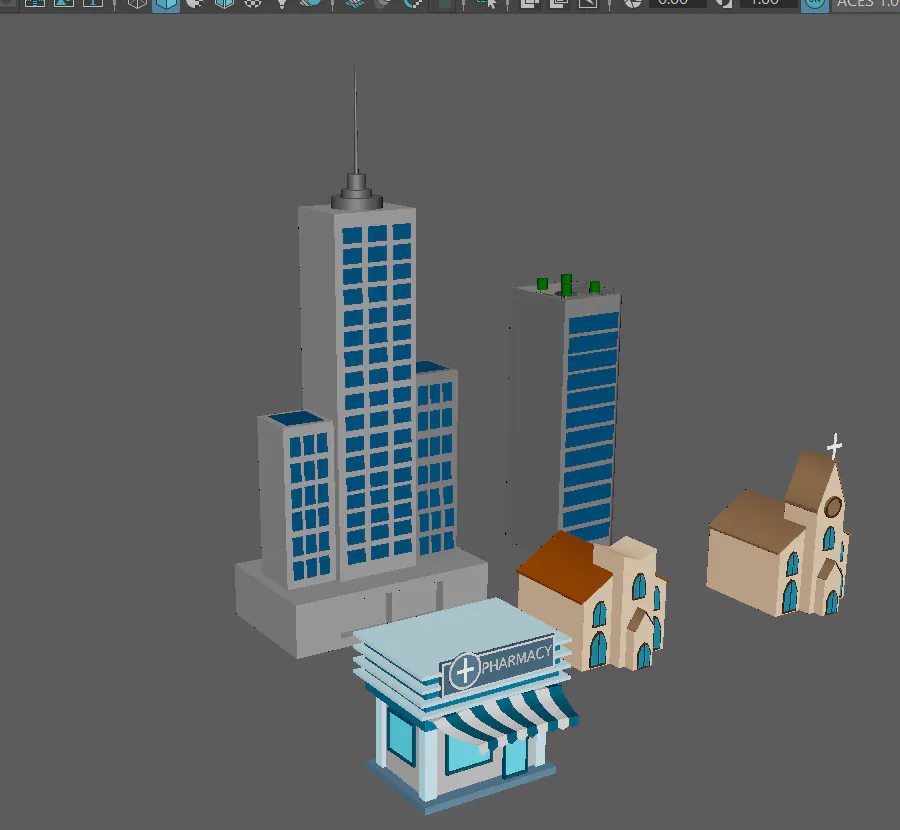The image size is (900, 830).
Task: Switch viewport to Wireframe display
Action: (137, 3)
